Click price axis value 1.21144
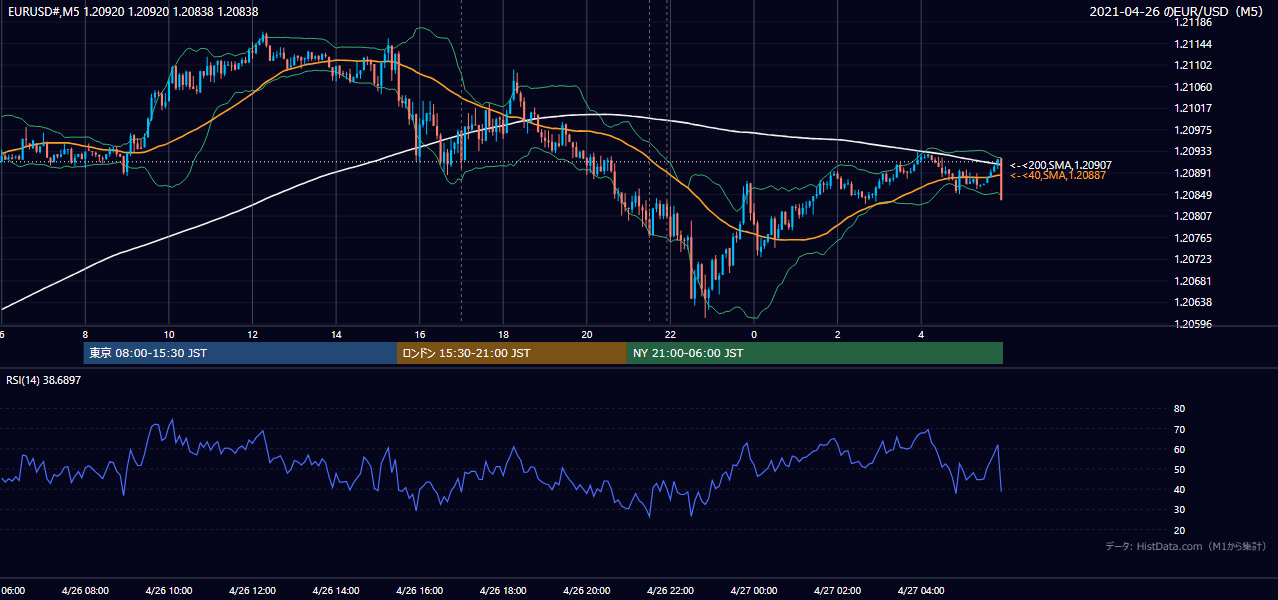 coord(1194,44)
